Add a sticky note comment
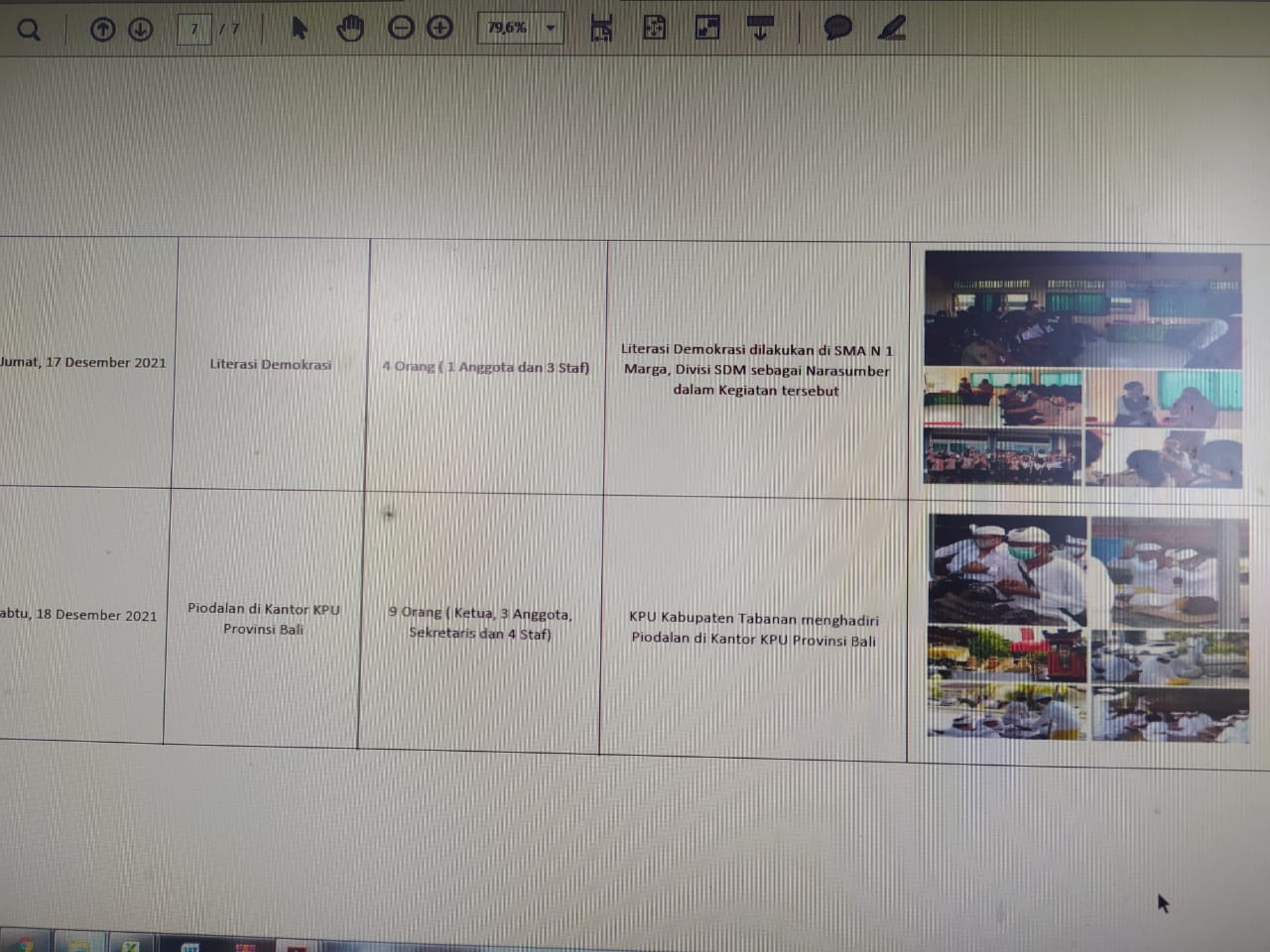Screen dimensions: 1270x952 pos(837,28)
